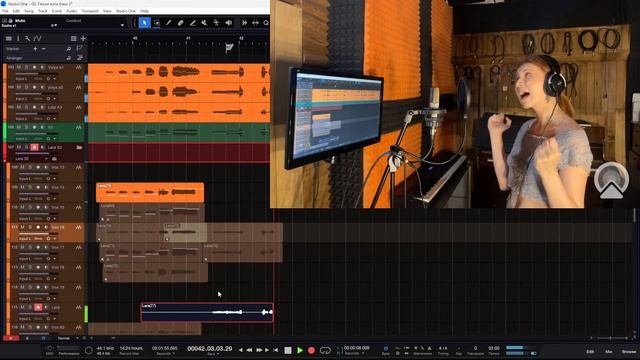The height and width of the screenshot is (360, 640).
Task: Click the instrument icon beside the Lana 02 dropdown
Action: (x=54, y=158)
